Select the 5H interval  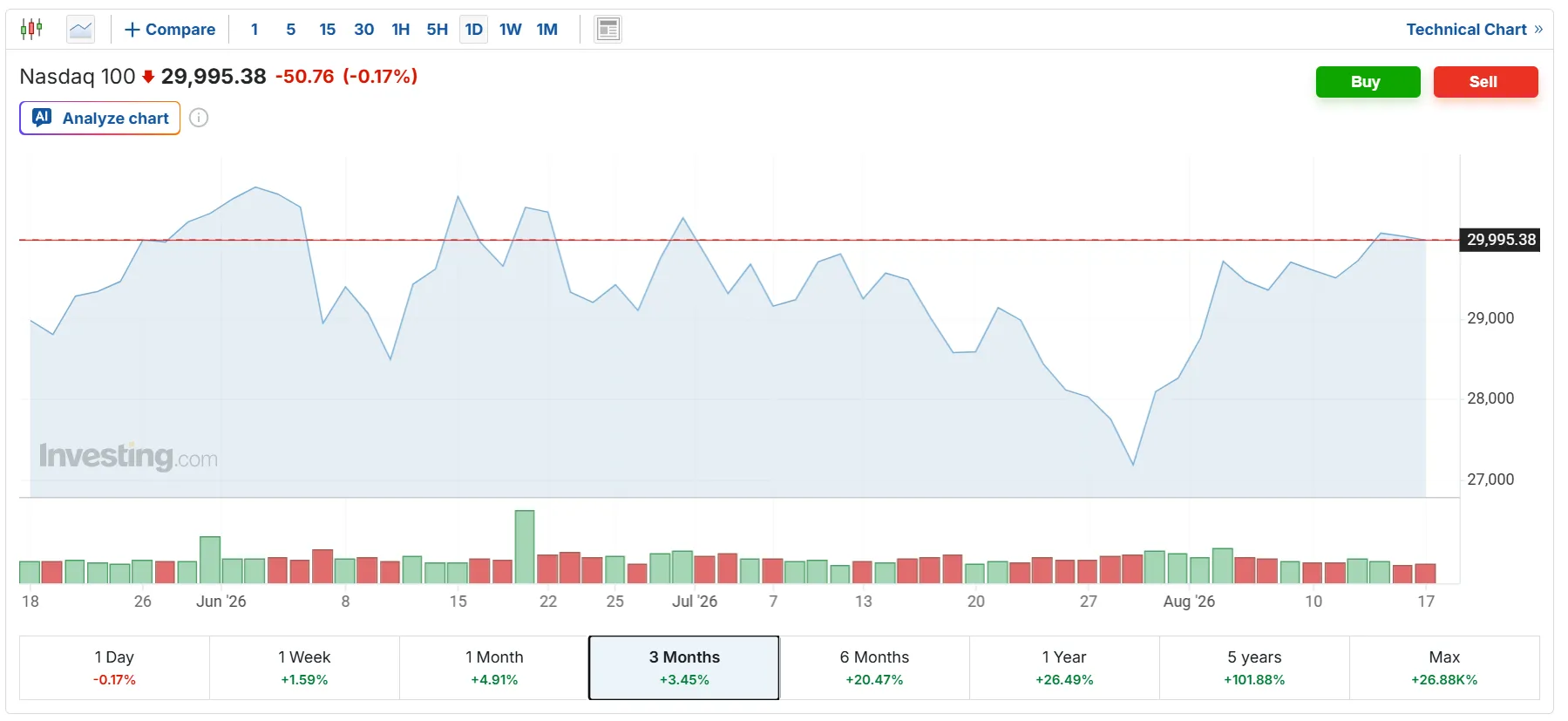438,30
